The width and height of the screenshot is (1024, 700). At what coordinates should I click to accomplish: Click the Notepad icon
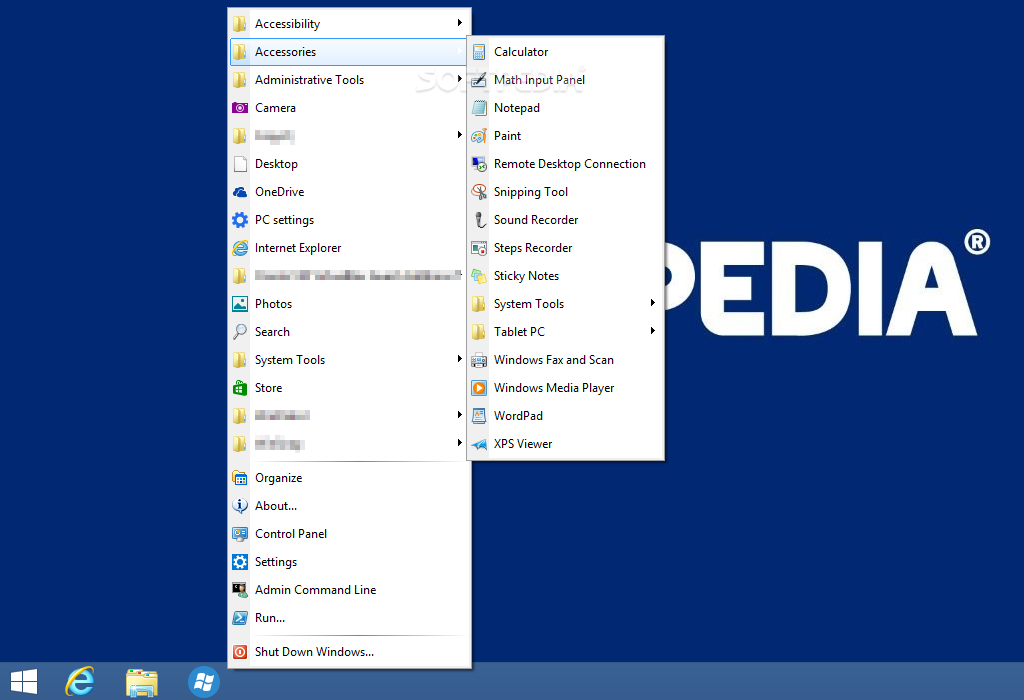coord(479,108)
